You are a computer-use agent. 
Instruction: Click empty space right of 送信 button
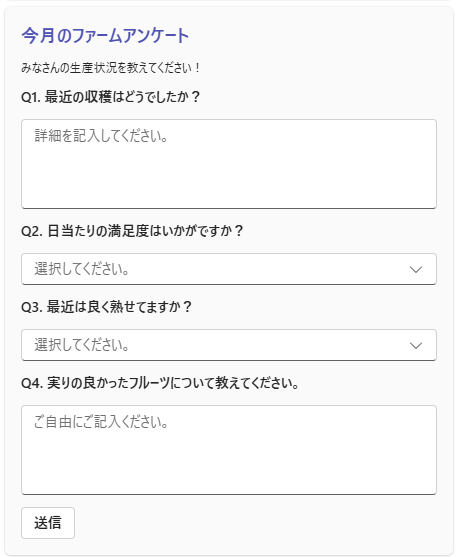(249, 523)
